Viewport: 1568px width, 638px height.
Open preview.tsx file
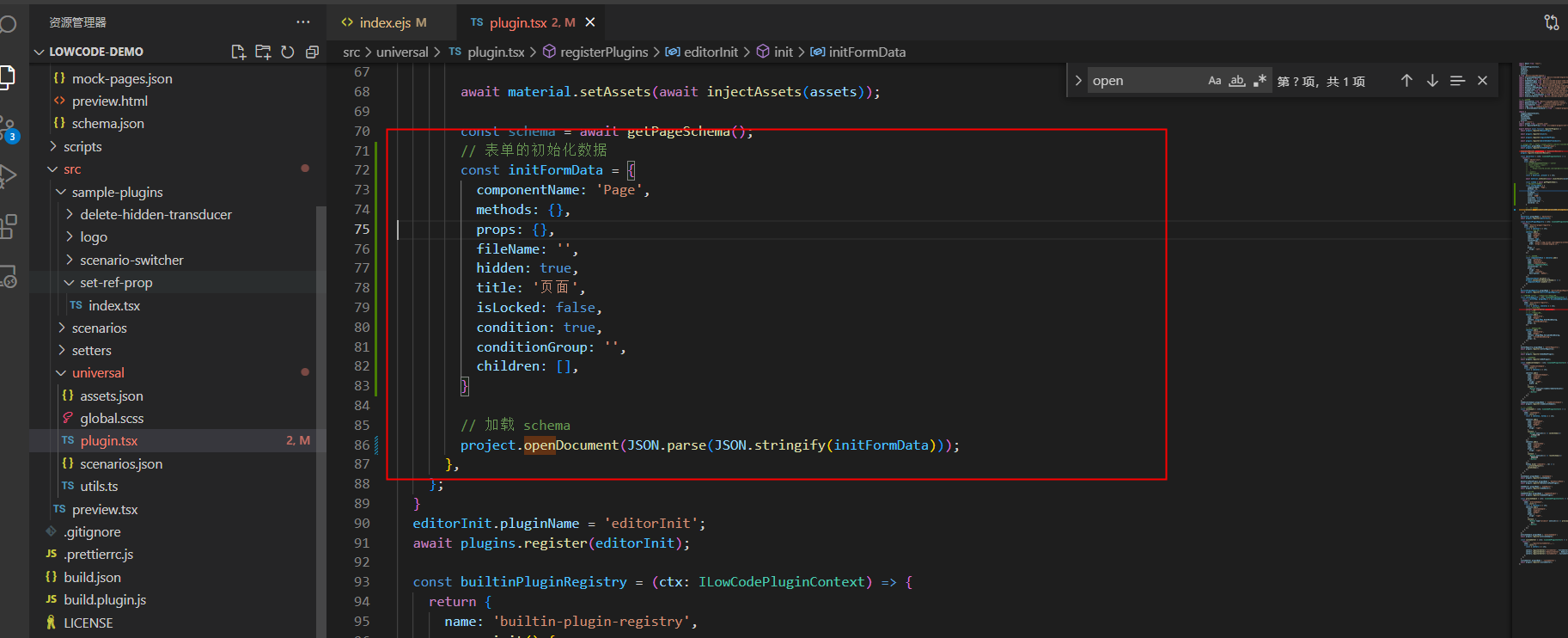pyautogui.click(x=105, y=509)
